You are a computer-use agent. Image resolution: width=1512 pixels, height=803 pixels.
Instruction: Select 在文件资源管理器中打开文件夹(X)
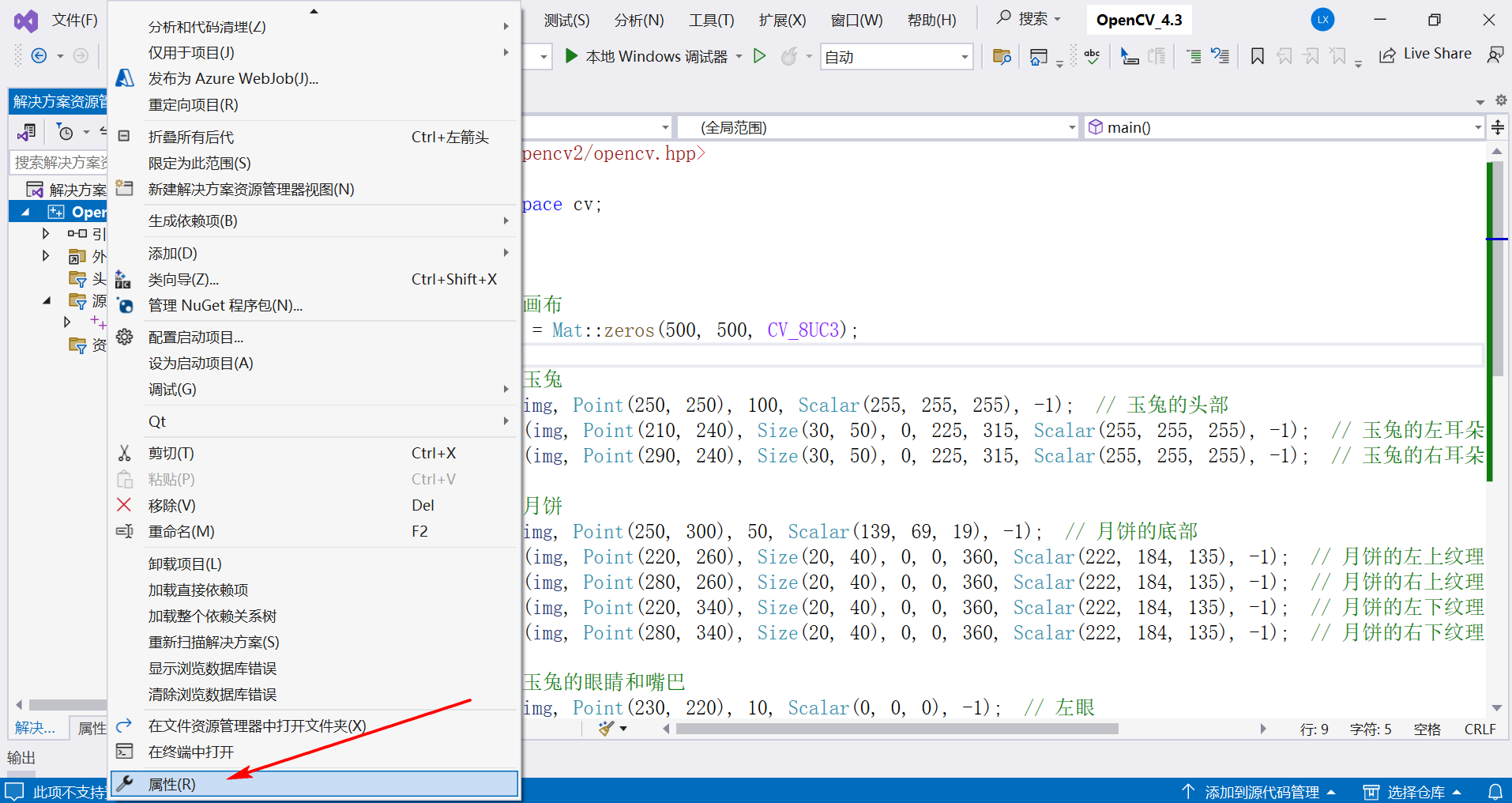[x=314, y=726]
